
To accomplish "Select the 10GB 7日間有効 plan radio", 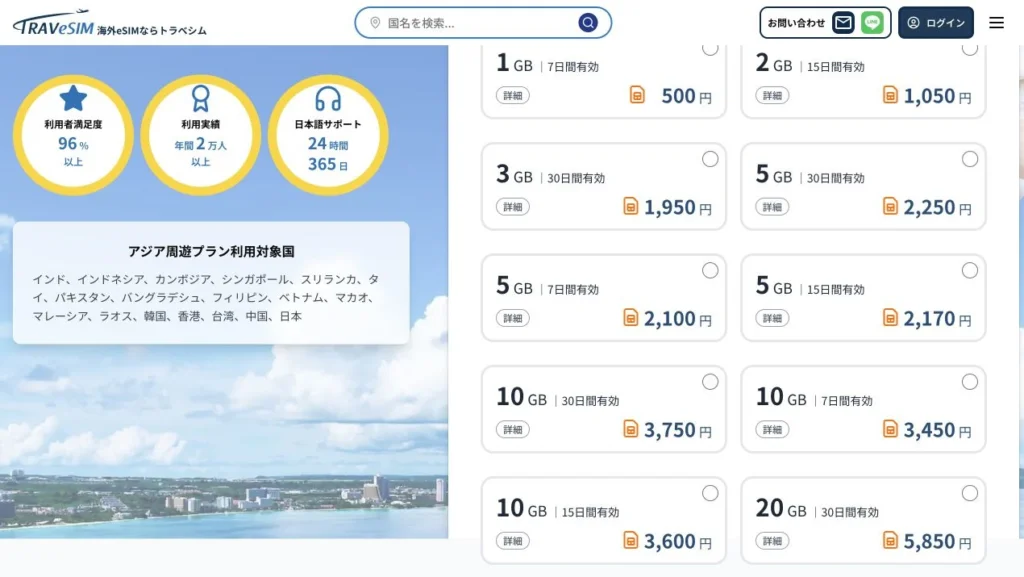I will pyautogui.click(x=970, y=382).
